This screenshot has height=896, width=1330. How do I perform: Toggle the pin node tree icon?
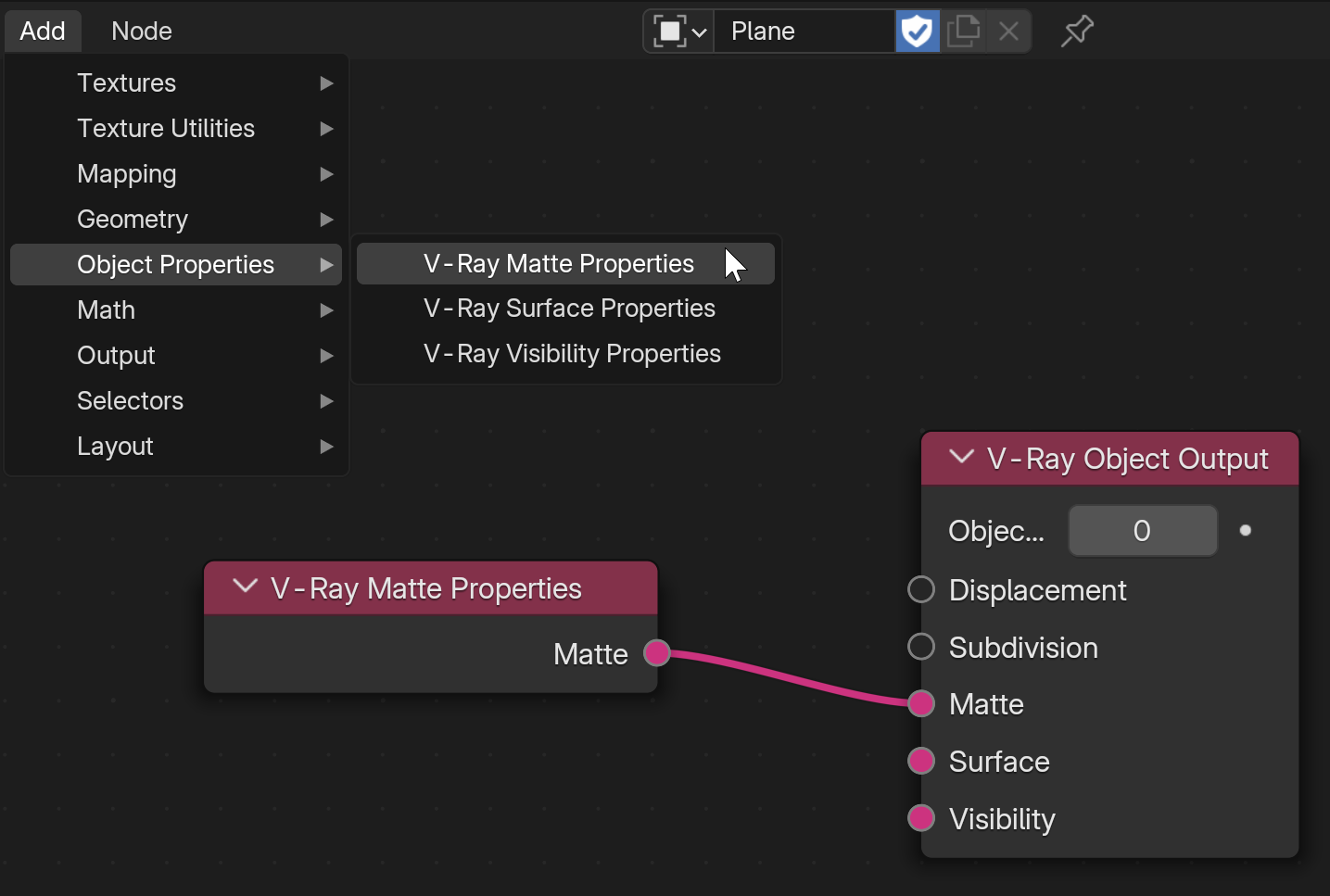tap(1076, 32)
